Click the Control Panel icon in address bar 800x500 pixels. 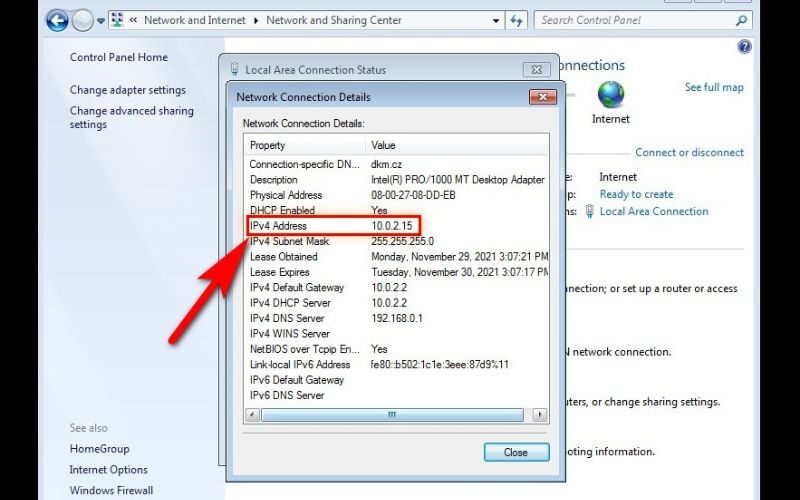[x=117, y=20]
